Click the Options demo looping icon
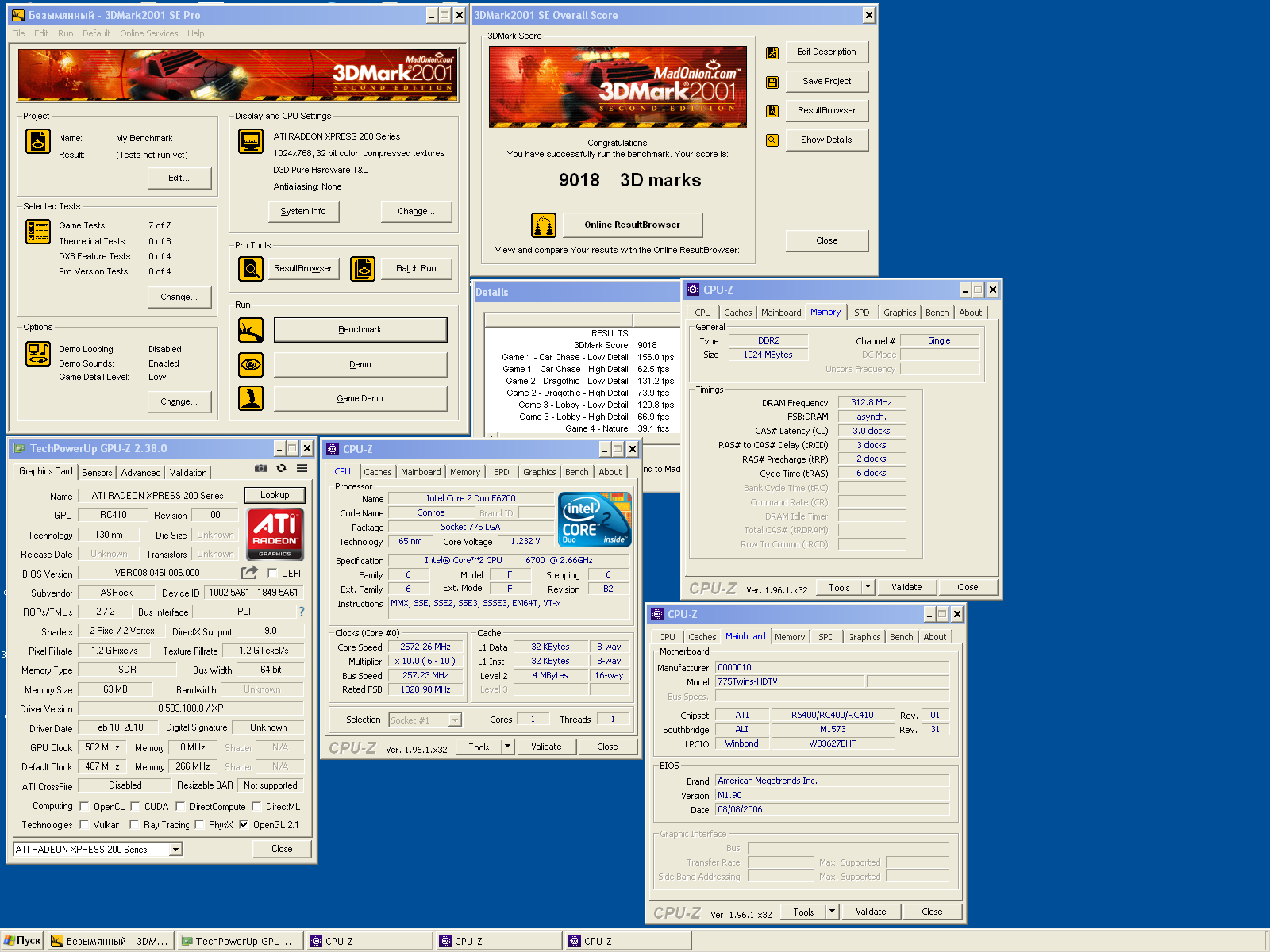This screenshot has width=1270, height=952. point(38,354)
